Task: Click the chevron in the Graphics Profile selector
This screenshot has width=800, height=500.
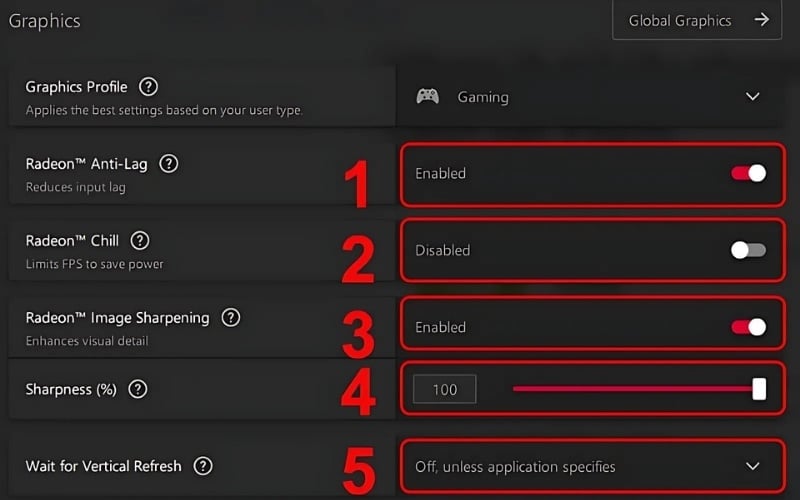Action: coord(753,97)
